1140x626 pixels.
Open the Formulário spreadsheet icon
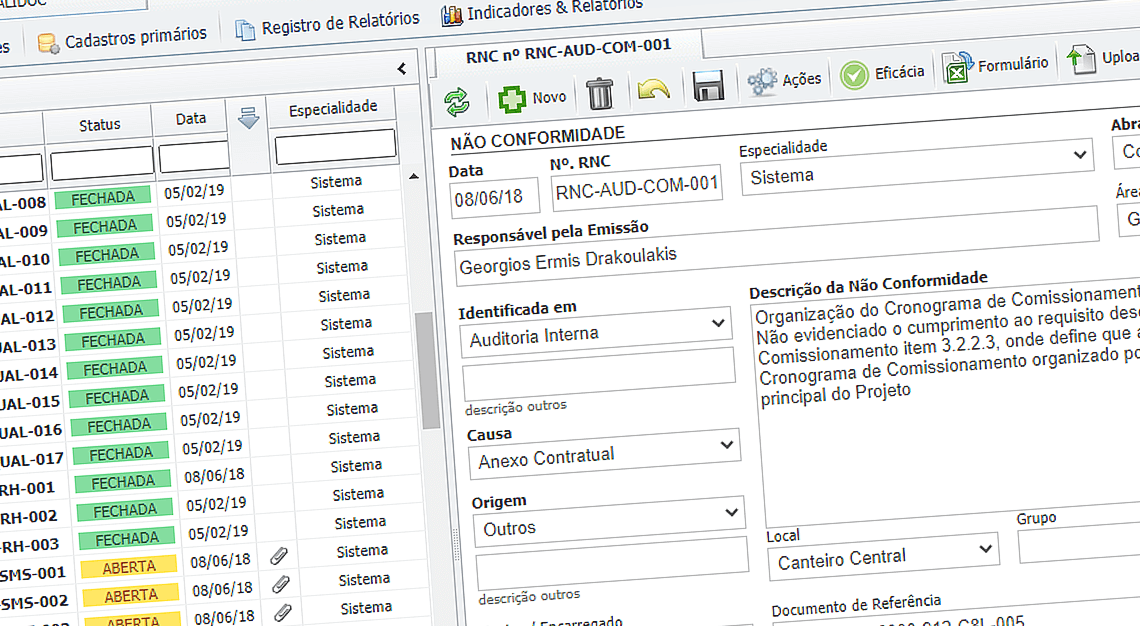point(958,67)
